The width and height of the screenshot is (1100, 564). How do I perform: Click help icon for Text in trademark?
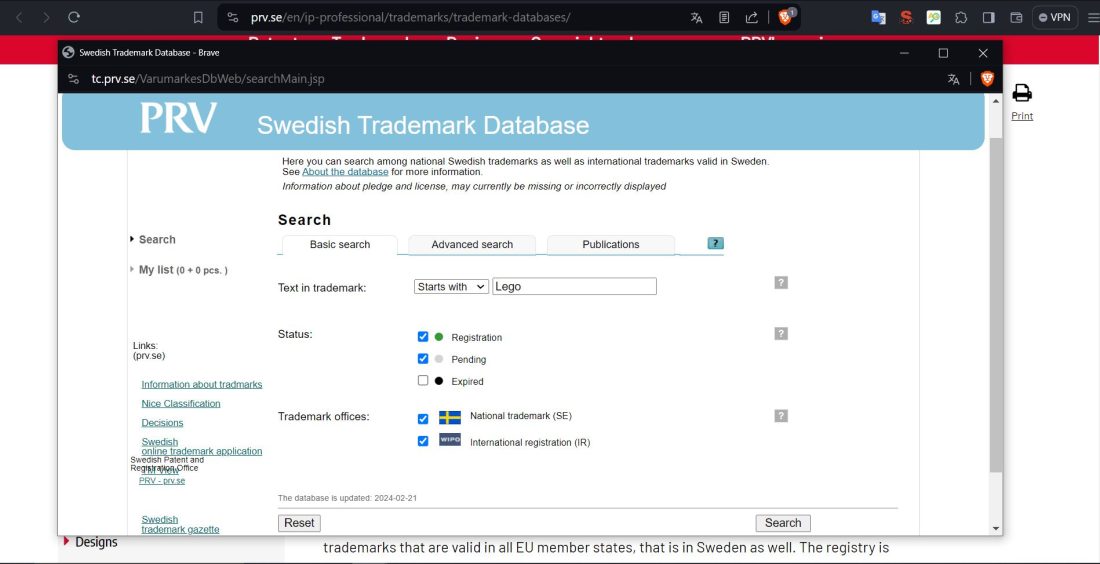coord(781,283)
